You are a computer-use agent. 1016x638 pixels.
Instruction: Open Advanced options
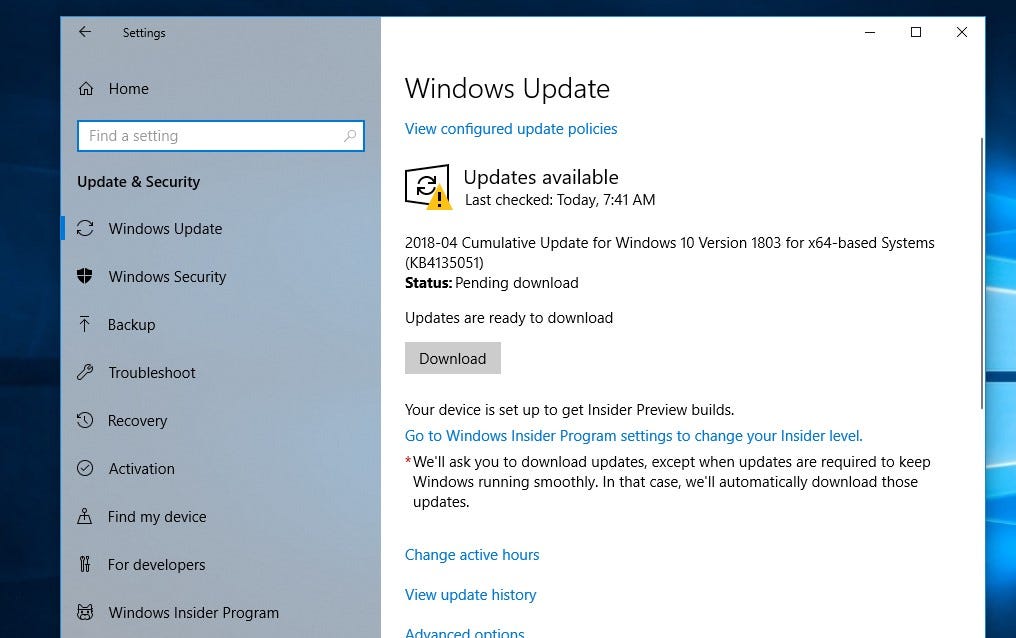464,631
